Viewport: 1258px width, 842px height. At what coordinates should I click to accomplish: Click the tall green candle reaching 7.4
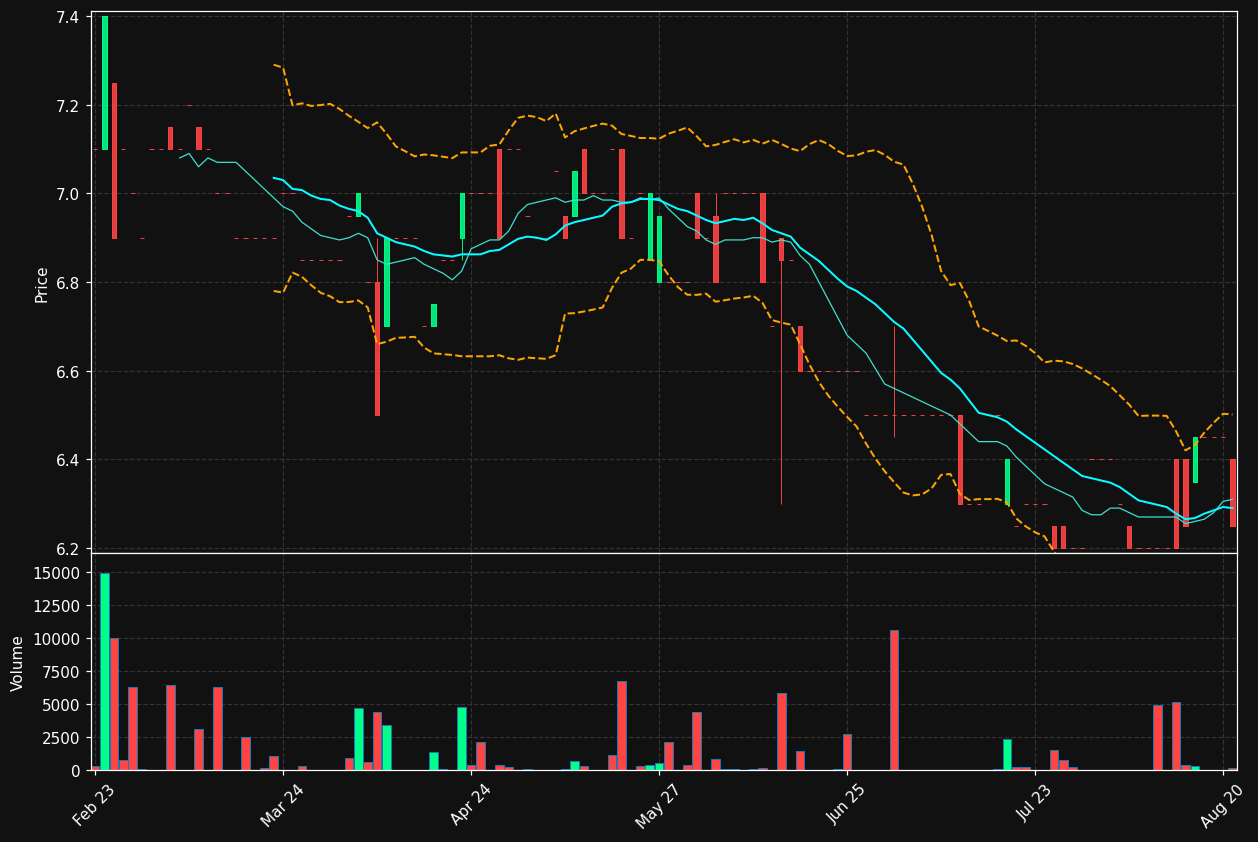coord(105,83)
